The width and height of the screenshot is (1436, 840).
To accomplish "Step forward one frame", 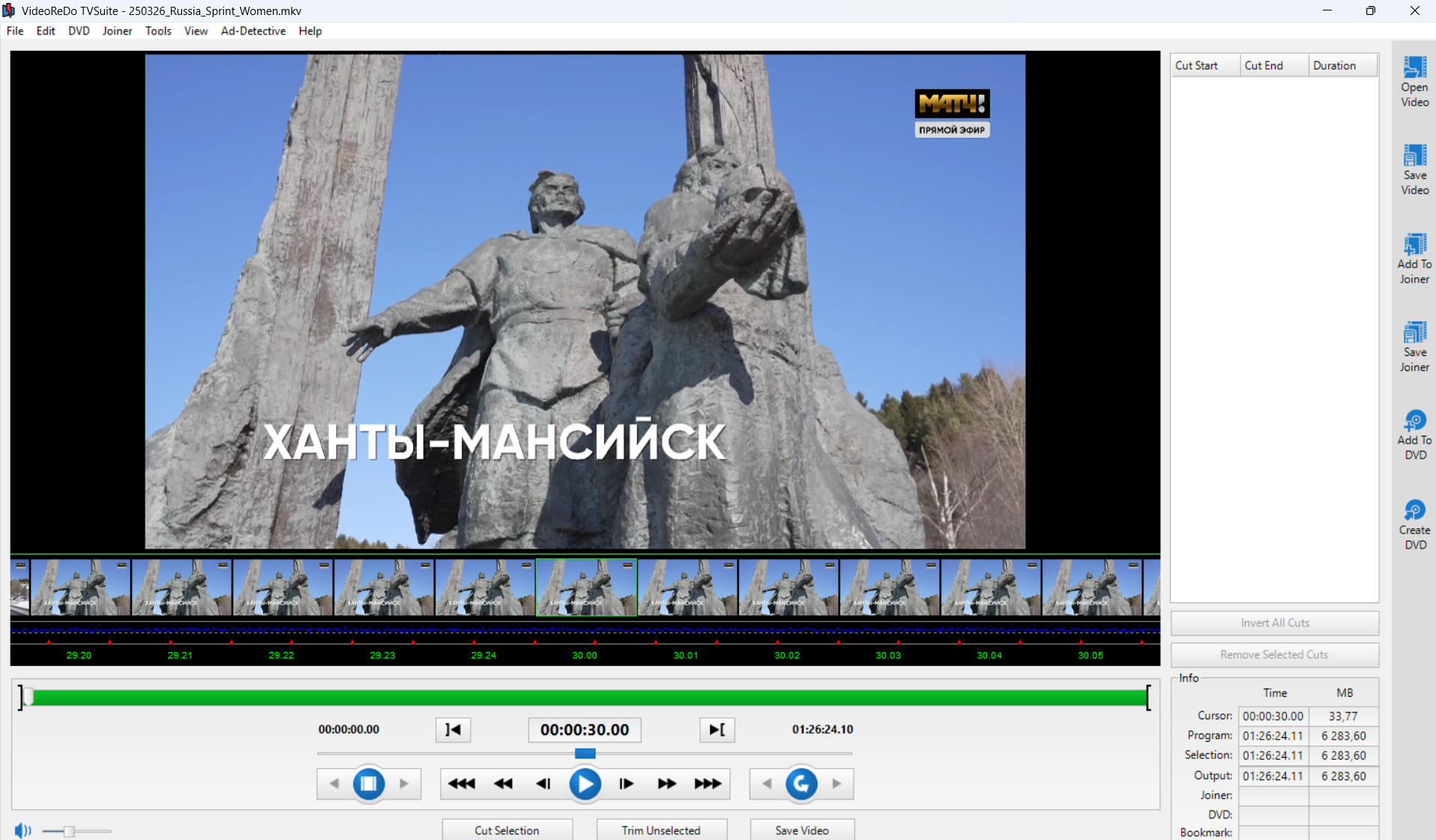I will (627, 784).
